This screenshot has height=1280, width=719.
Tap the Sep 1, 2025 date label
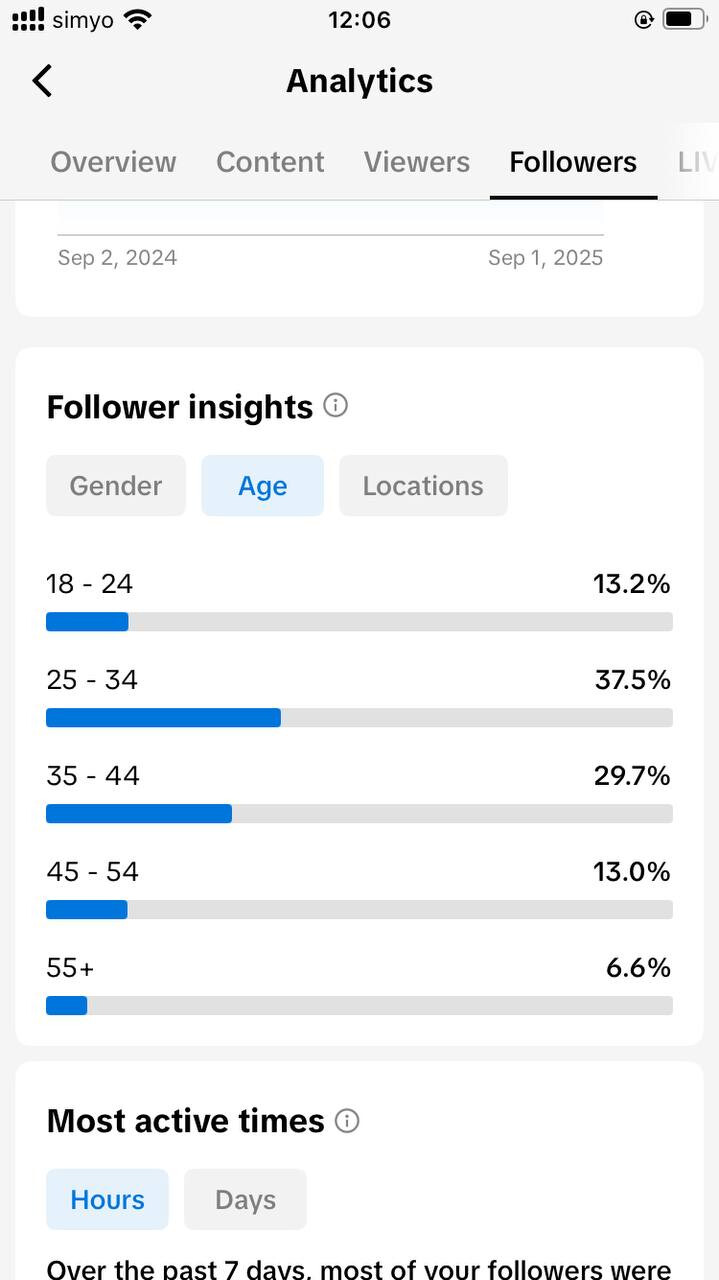(x=545, y=258)
